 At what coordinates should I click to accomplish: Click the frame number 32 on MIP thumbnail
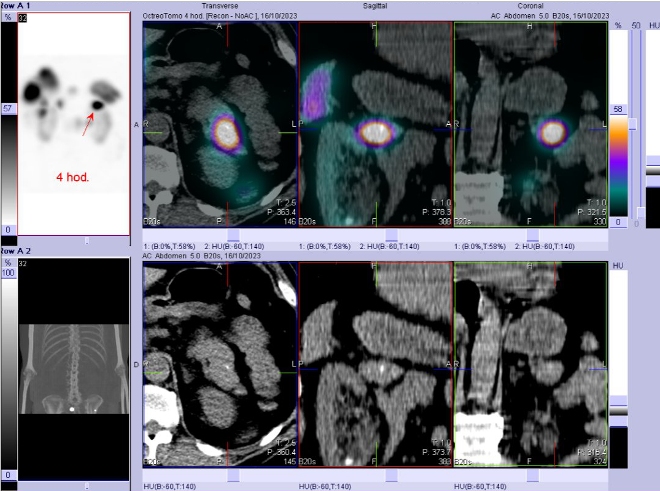point(22,18)
